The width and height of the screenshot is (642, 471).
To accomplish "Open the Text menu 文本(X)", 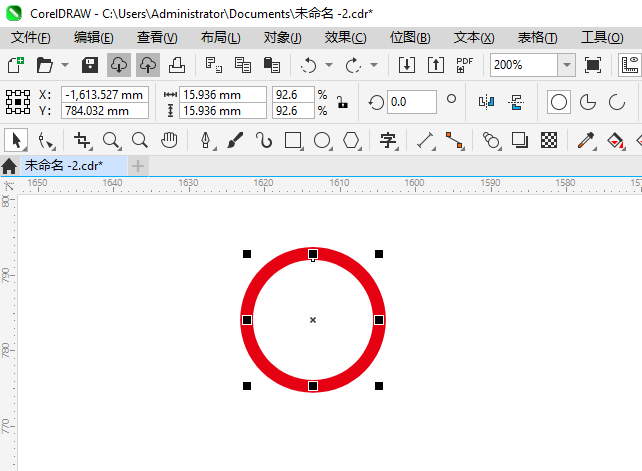I will (474, 38).
